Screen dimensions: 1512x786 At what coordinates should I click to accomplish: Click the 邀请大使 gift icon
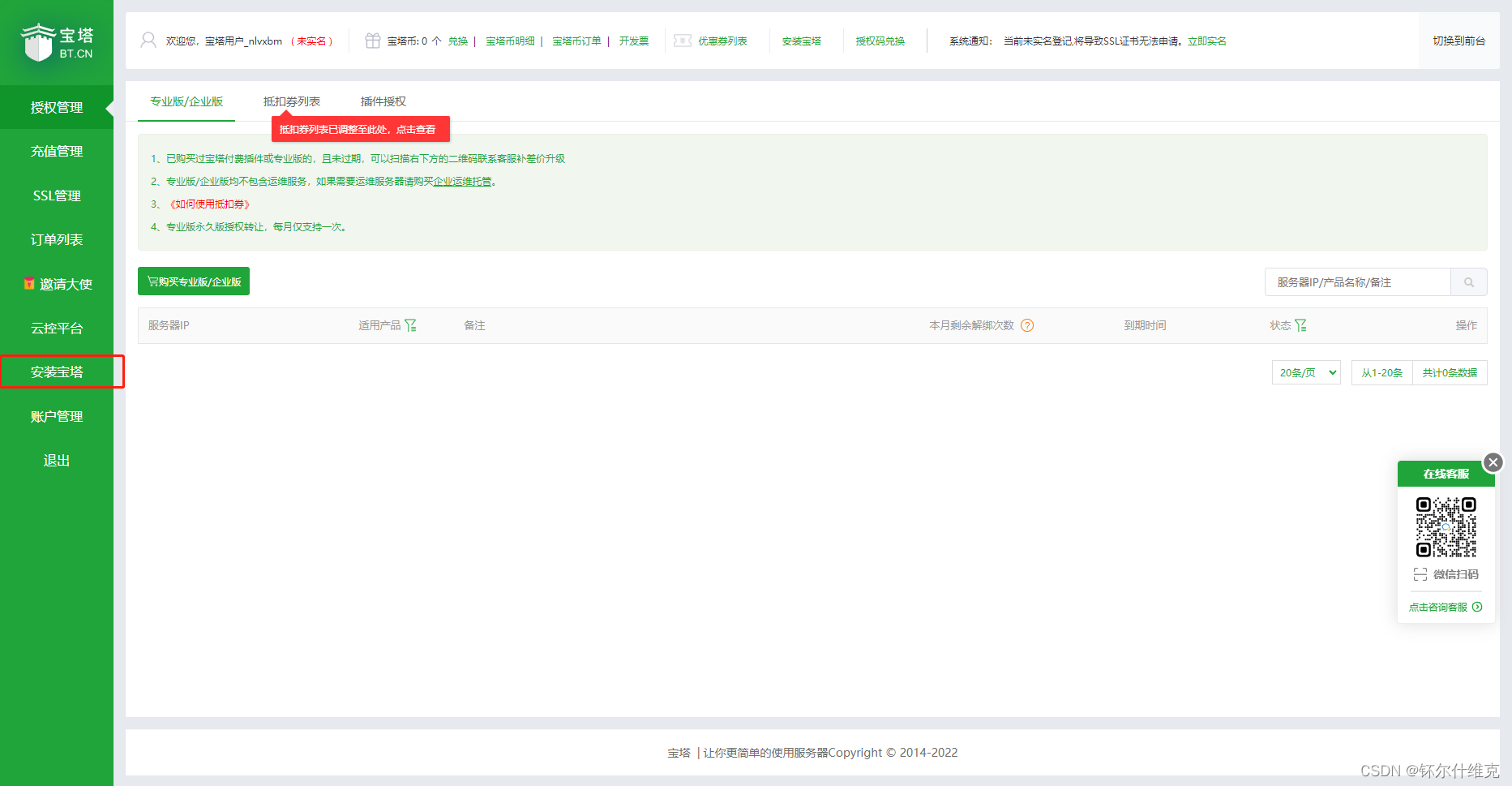(29, 284)
